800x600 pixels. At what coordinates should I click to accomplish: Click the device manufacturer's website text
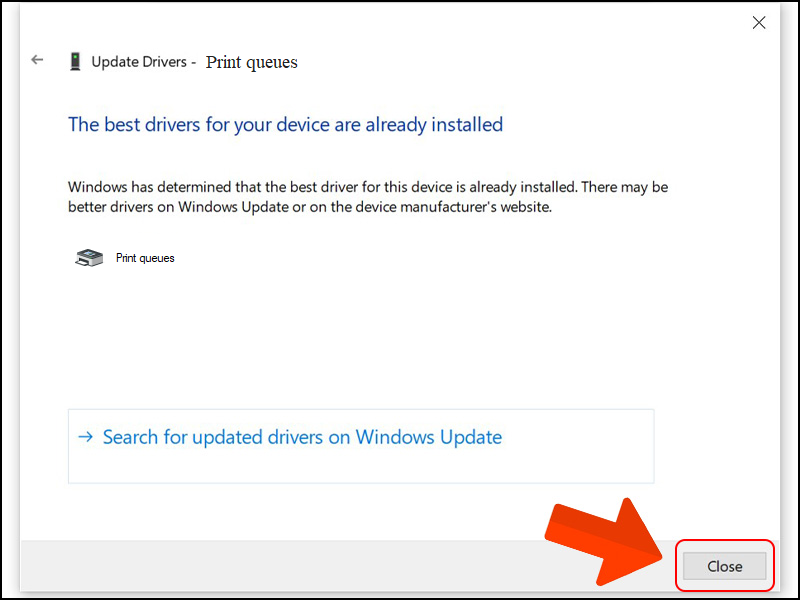[x=470, y=208]
